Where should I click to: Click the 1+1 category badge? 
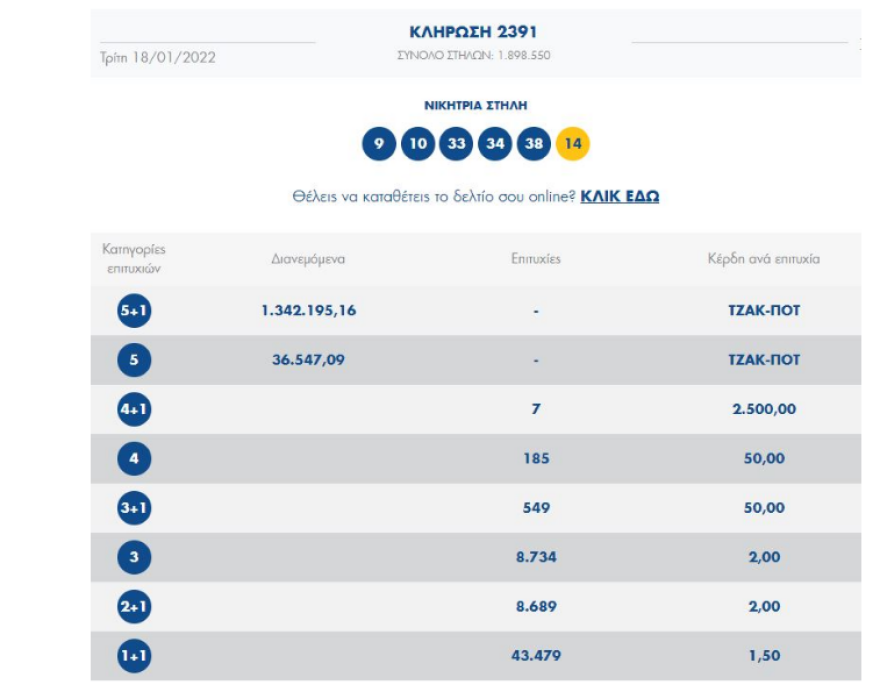[134, 656]
